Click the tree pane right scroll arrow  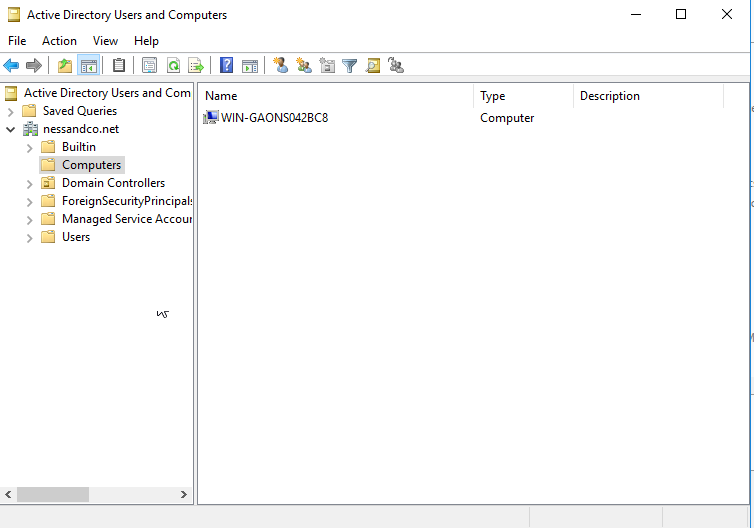pyautogui.click(x=184, y=494)
